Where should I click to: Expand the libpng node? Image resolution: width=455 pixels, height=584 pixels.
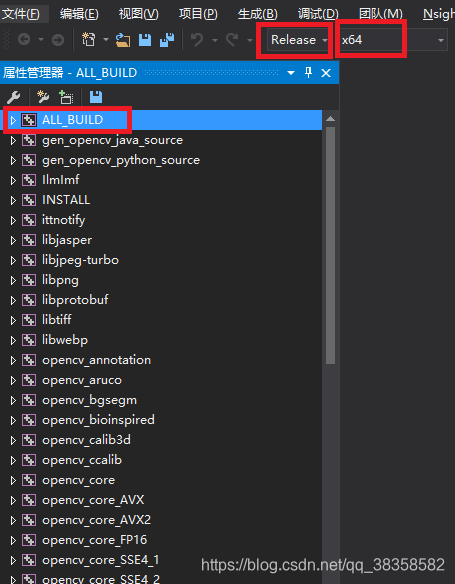click(x=13, y=280)
